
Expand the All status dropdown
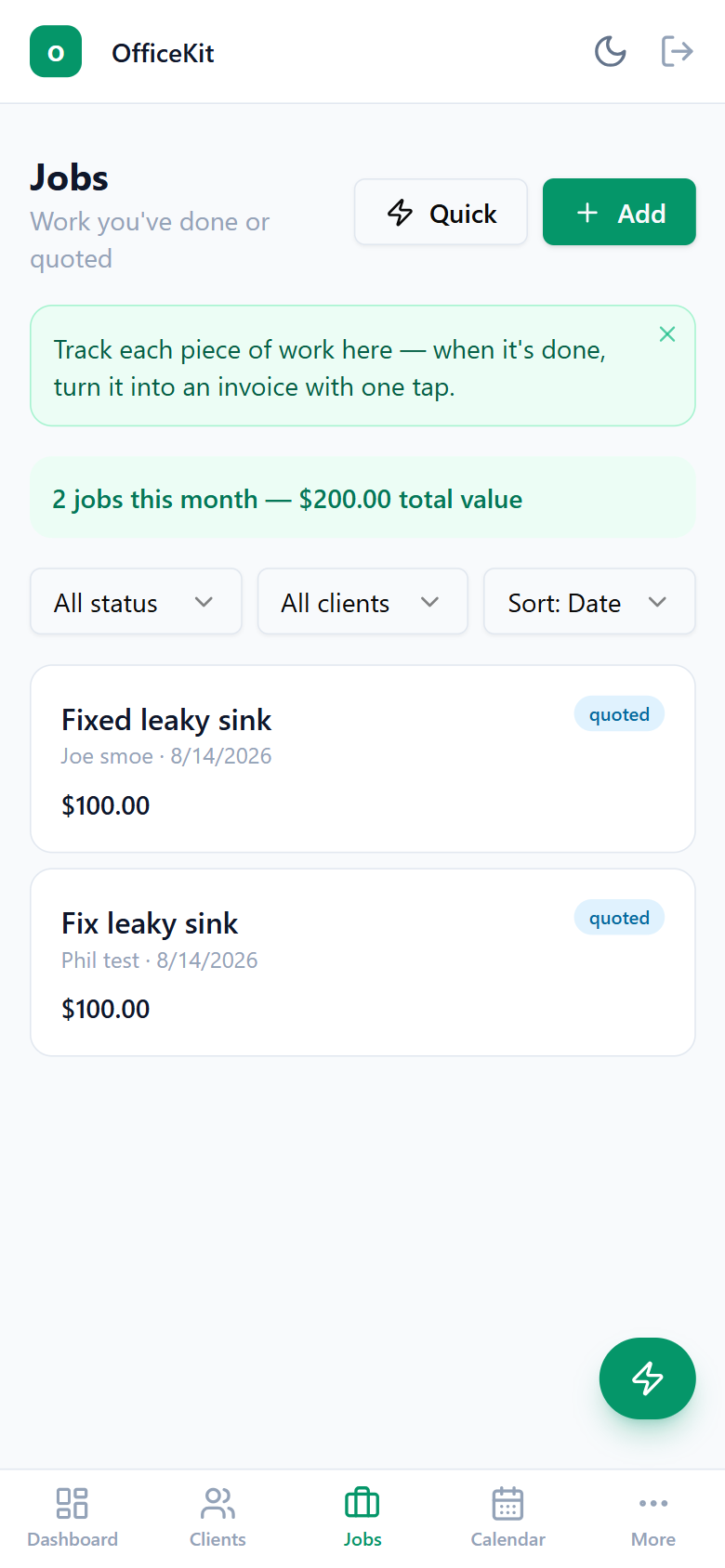click(x=136, y=602)
